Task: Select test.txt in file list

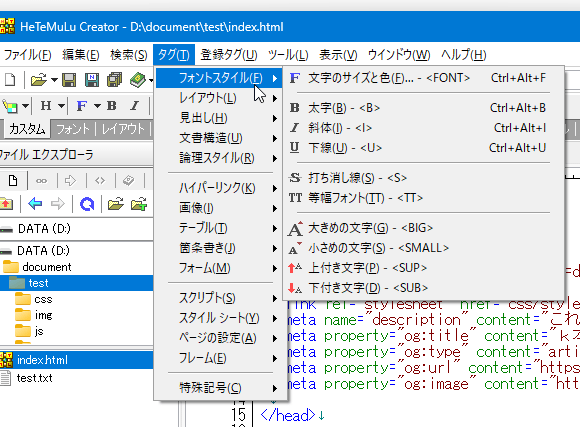Action: [x=34, y=378]
